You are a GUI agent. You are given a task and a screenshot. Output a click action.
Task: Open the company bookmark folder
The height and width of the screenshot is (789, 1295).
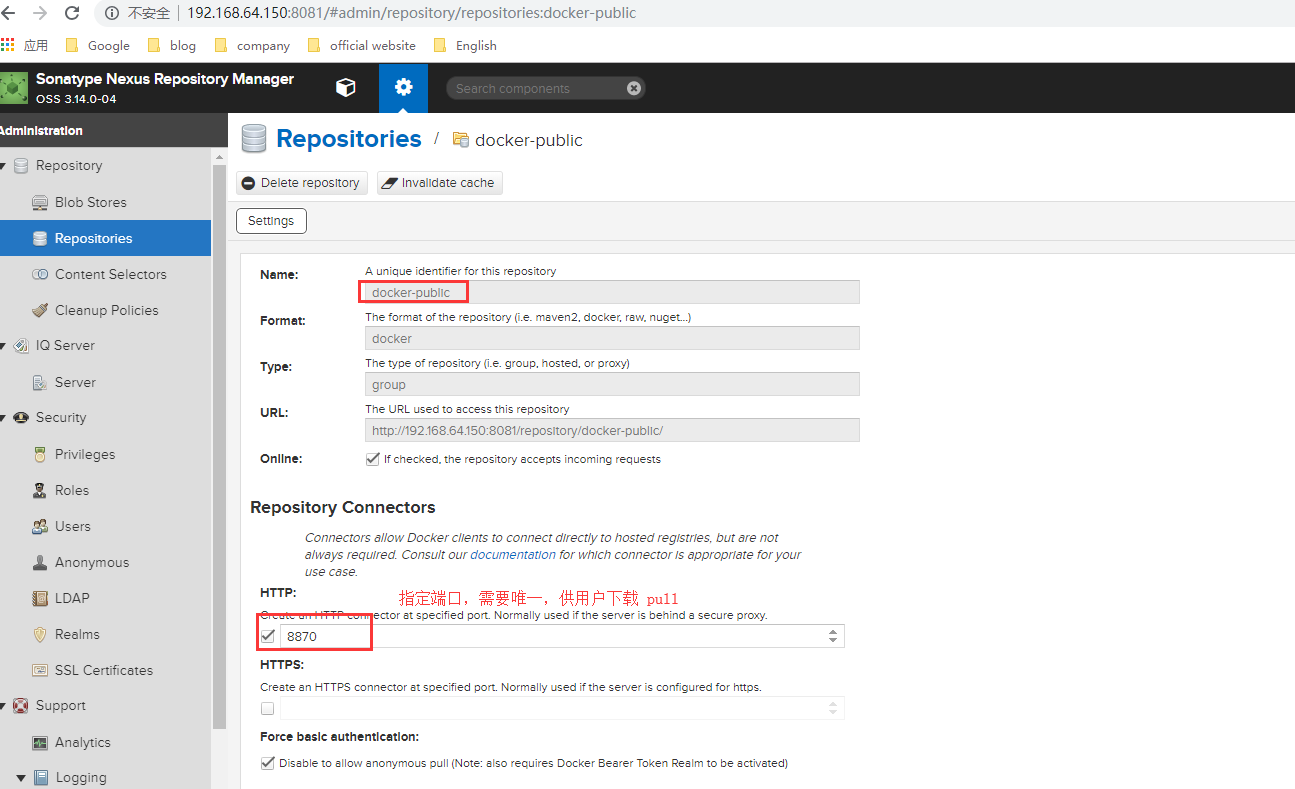point(251,45)
